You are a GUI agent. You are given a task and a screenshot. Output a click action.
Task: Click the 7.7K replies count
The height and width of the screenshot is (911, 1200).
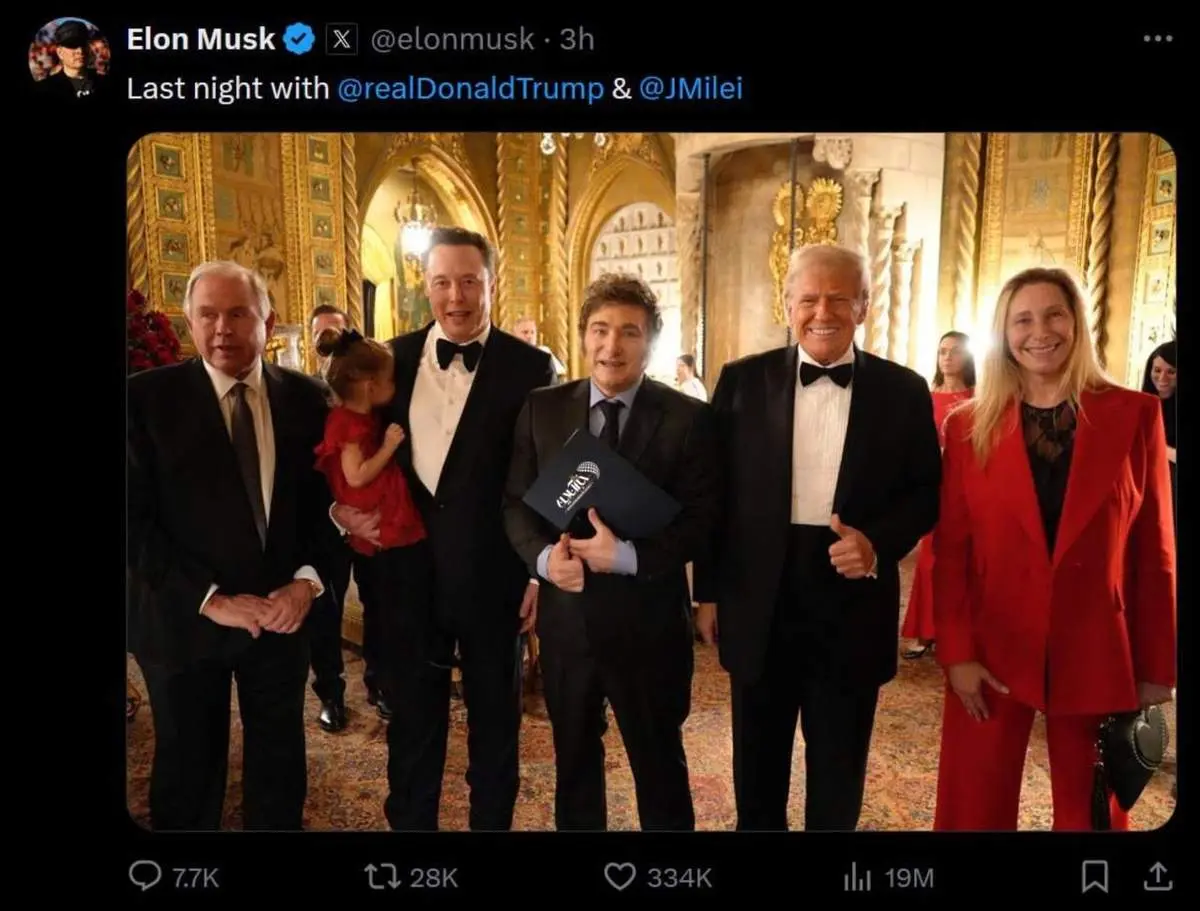coord(195,878)
